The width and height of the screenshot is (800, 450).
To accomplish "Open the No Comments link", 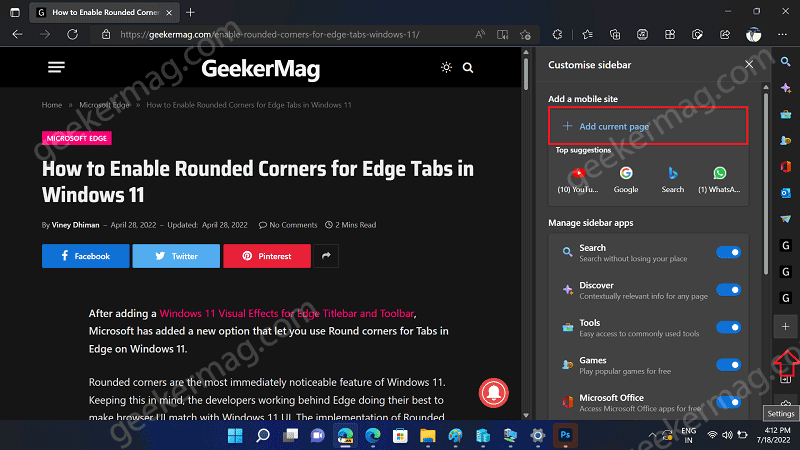I will click(288, 224).
